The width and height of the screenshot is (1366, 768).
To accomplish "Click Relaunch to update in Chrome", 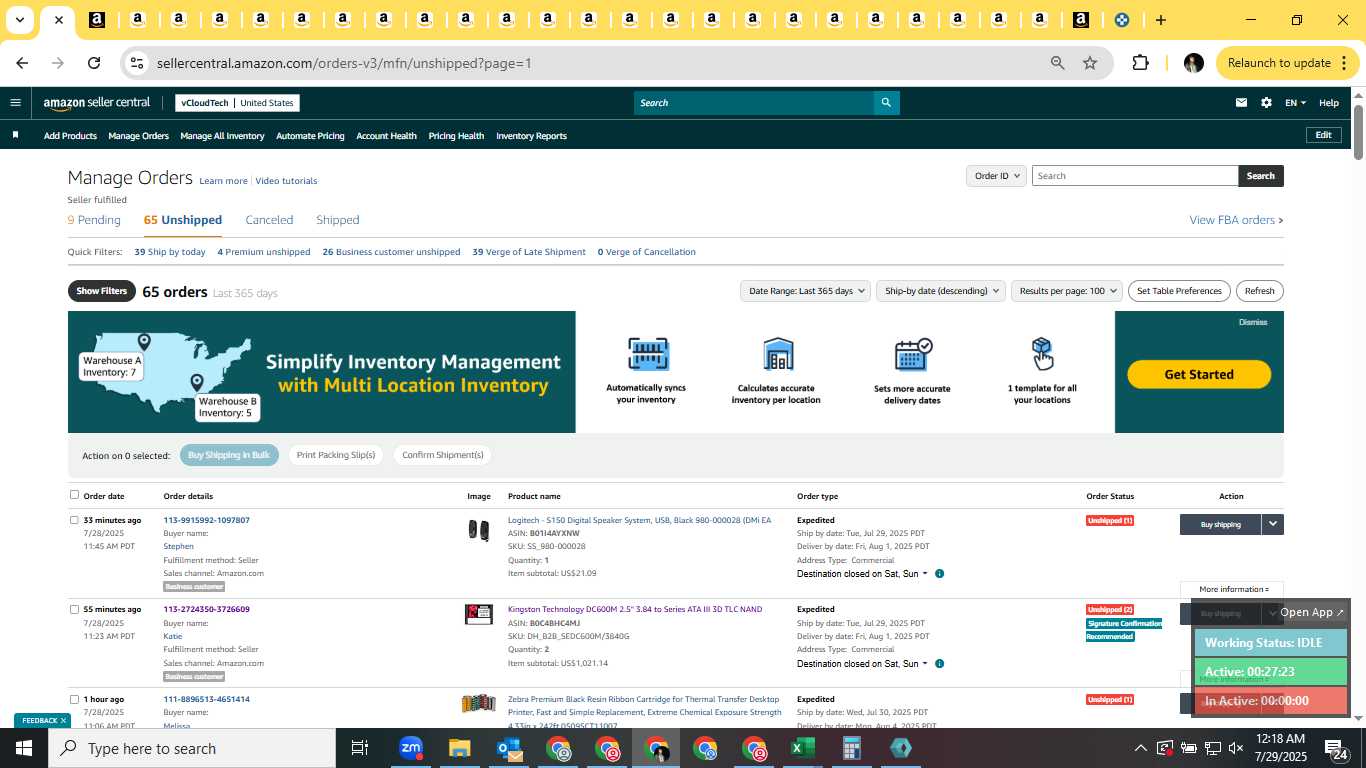I will coord(1279,63).
